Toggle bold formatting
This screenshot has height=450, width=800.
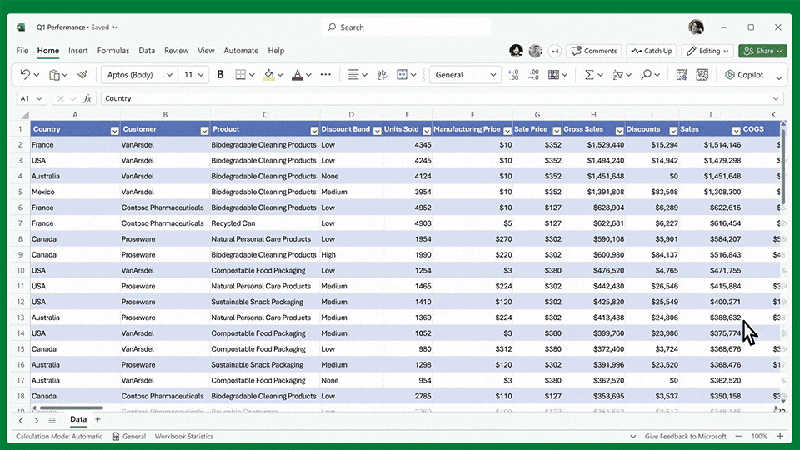click(x=220, y=75)
